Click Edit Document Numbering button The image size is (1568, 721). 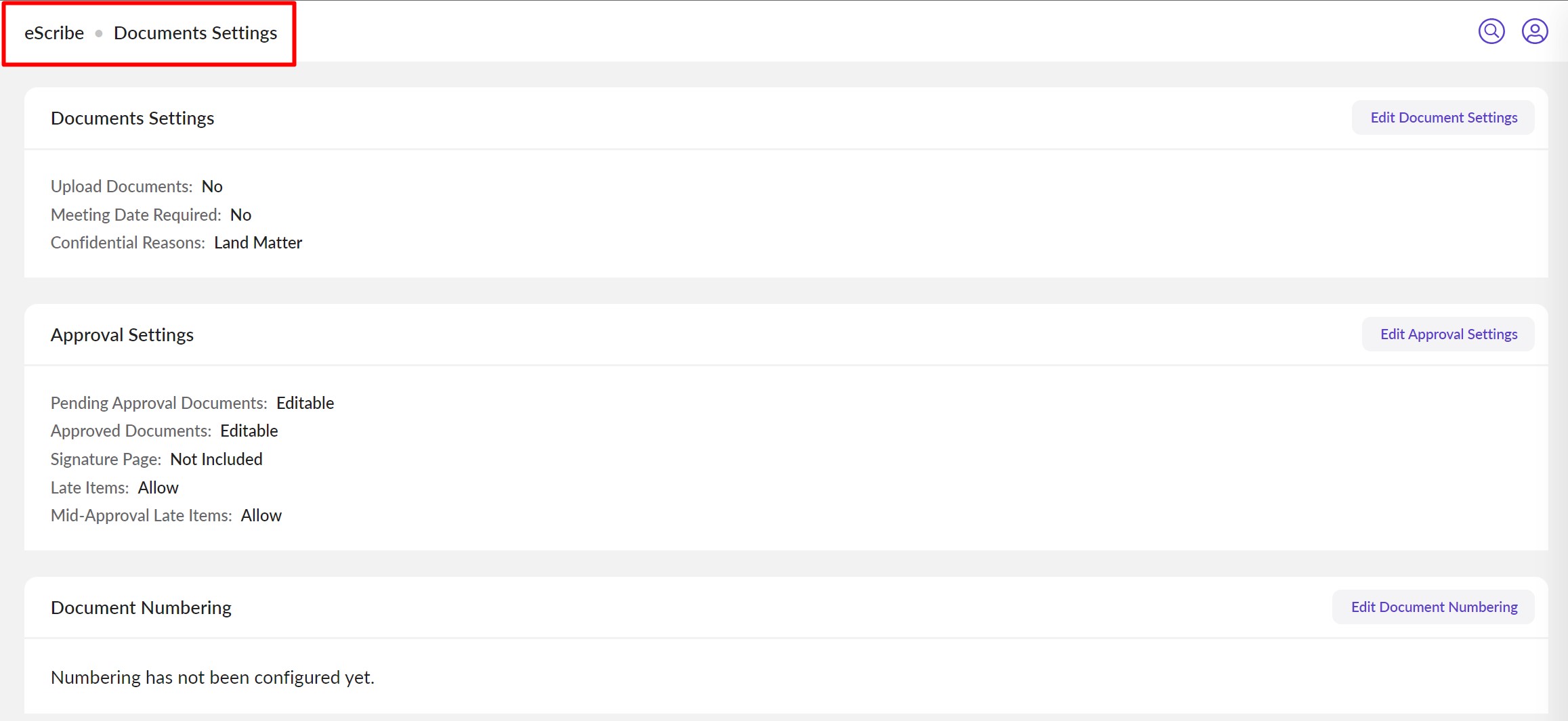tap(1433, 607)
